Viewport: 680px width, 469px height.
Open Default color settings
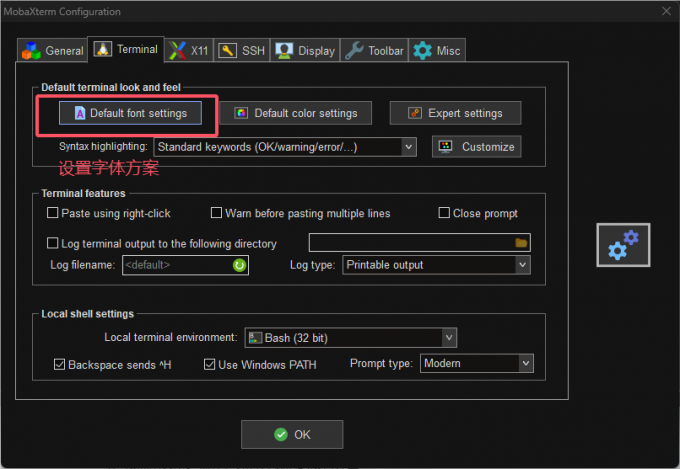[296, 113]
